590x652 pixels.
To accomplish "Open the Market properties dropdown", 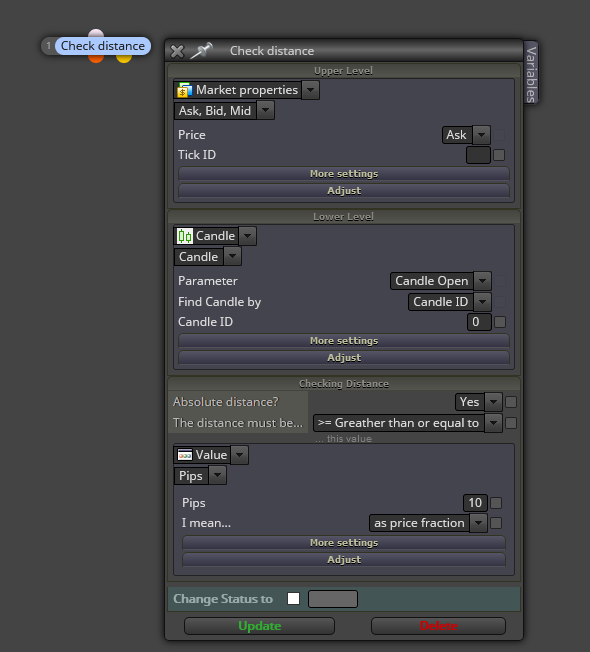I will coord(311,90).
